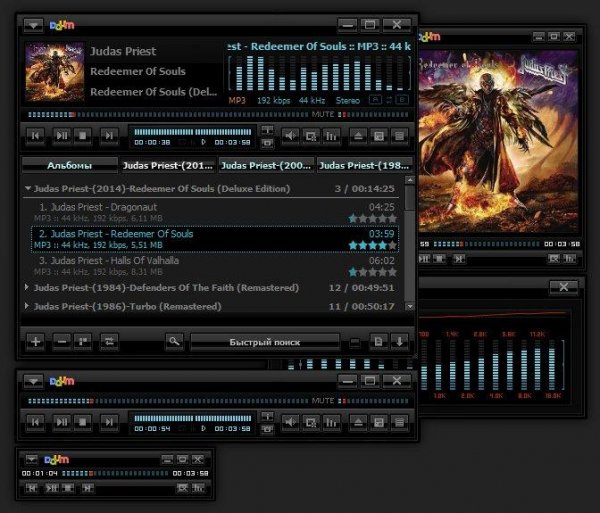Close the equalizer window
Viewport: 600px width, 513px height.
pos(564,287)
